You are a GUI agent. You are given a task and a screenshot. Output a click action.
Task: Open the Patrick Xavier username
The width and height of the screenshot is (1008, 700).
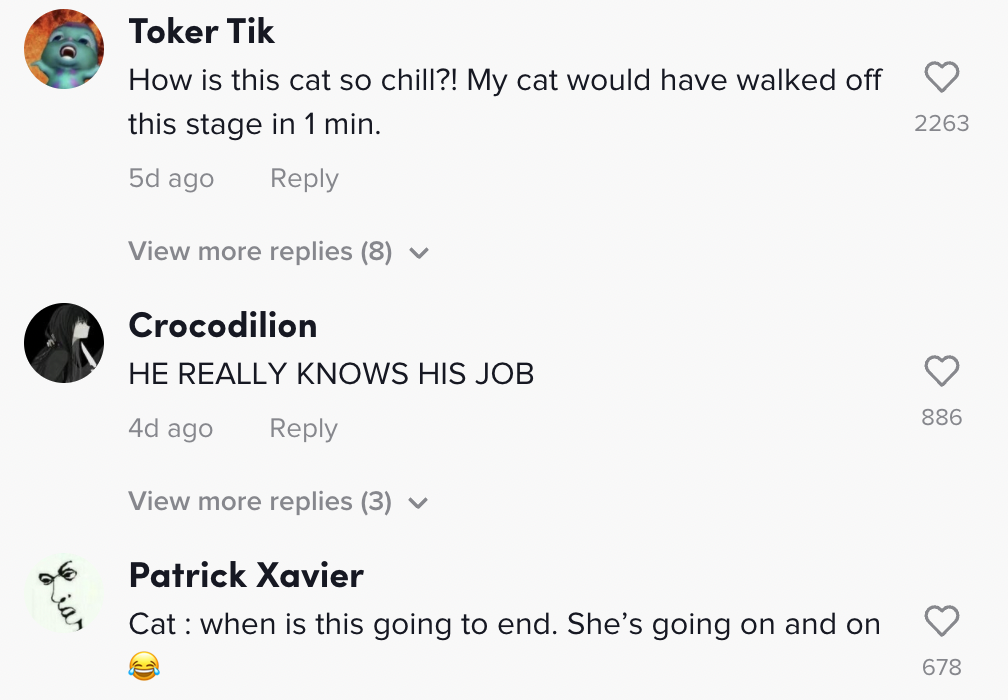tap(246, 576)
